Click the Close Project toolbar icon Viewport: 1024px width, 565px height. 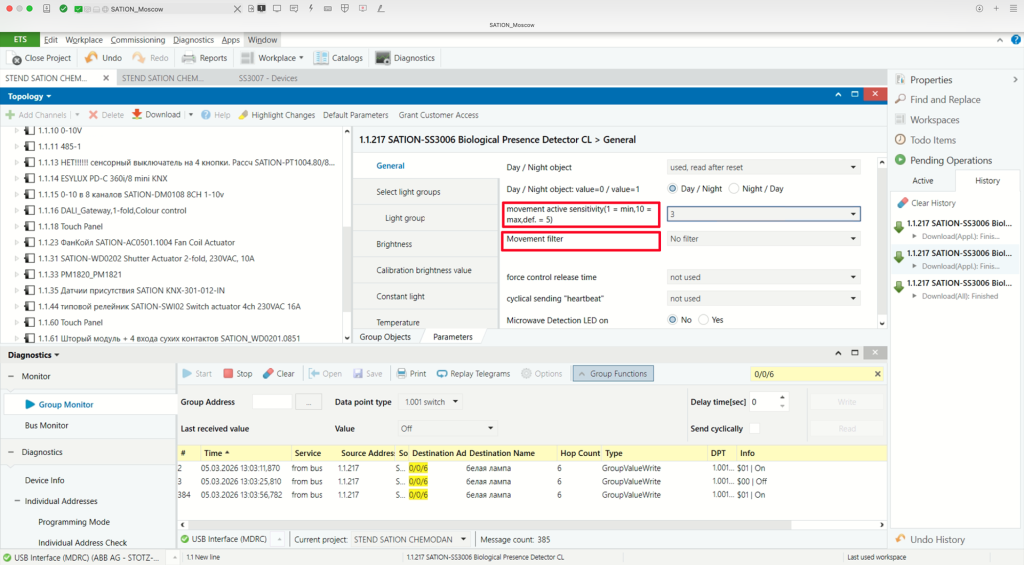point(14,58)
